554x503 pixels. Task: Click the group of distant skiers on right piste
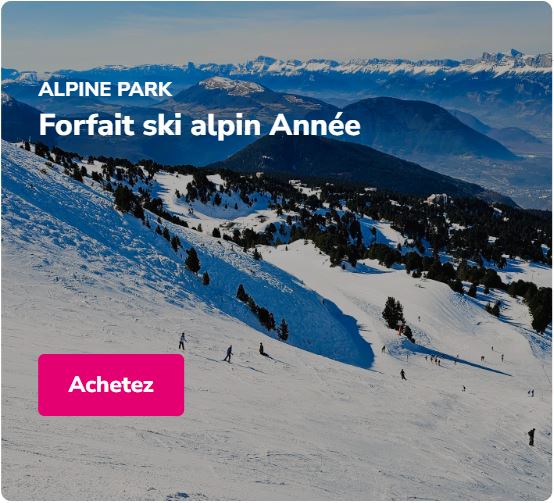tap(433, 360)
